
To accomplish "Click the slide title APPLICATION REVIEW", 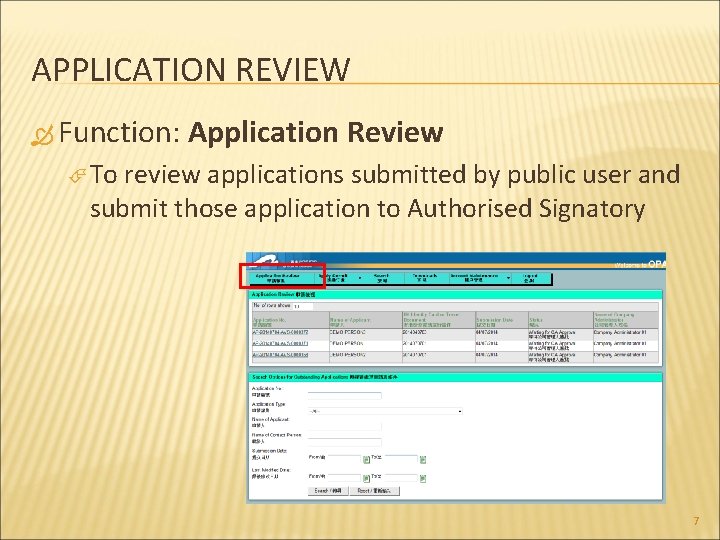I will pyautogui.click(x=191, y=70).
